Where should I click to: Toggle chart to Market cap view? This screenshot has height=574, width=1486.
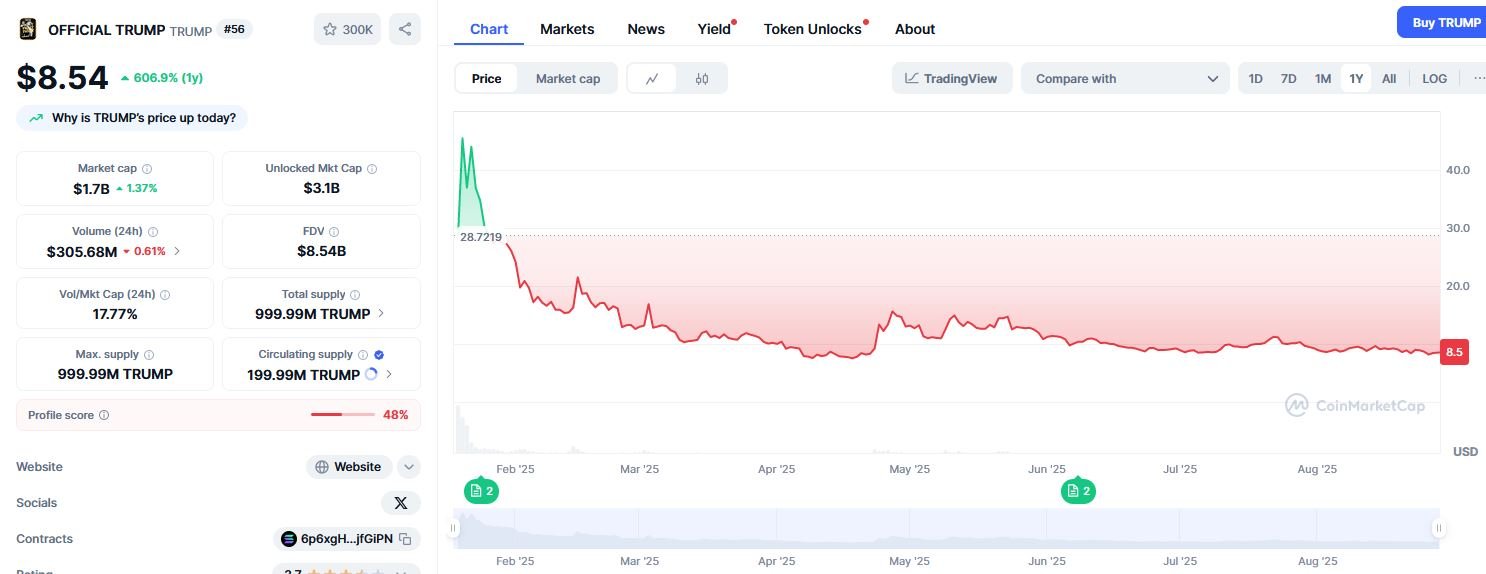pos(567,78)
